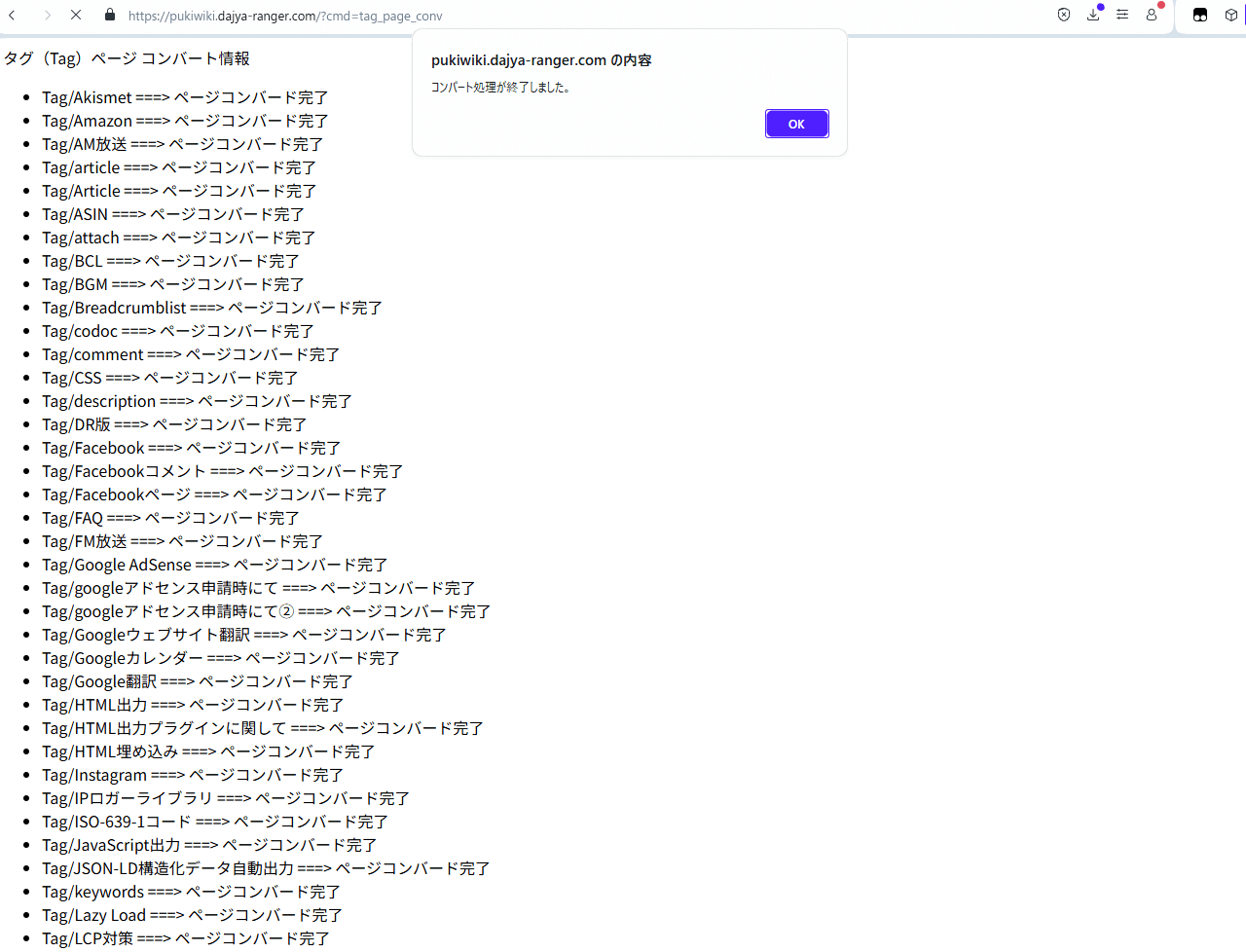Select Tag/CSS list row
Screen dimensions: 1246x952
click(170, 378)
